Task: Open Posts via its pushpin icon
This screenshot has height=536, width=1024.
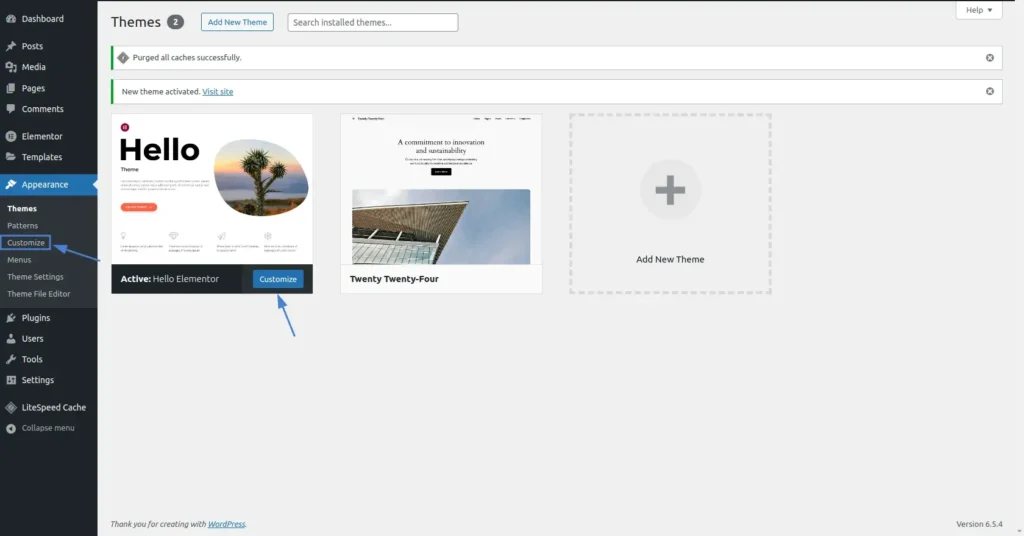Action: tap(11, 46)
